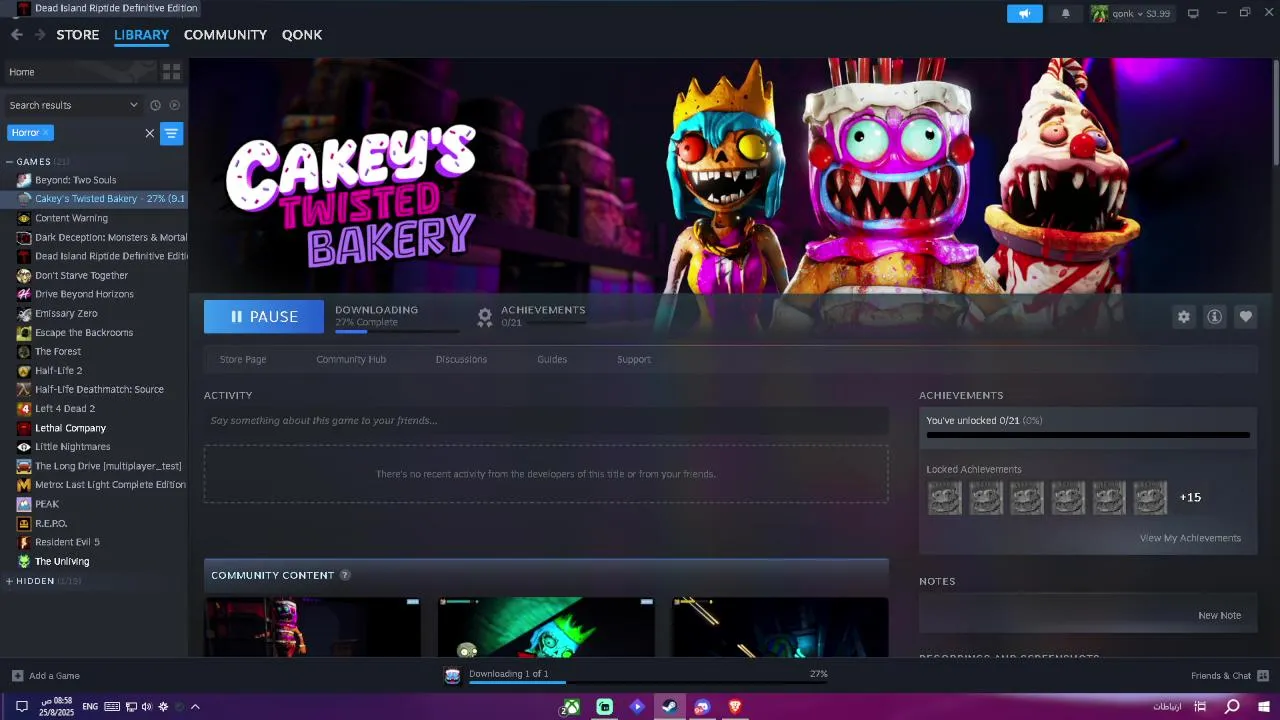Open the QONK profile tab
Image resolution: width=1280 pixels, height=720 pixels.
(302, 34)
